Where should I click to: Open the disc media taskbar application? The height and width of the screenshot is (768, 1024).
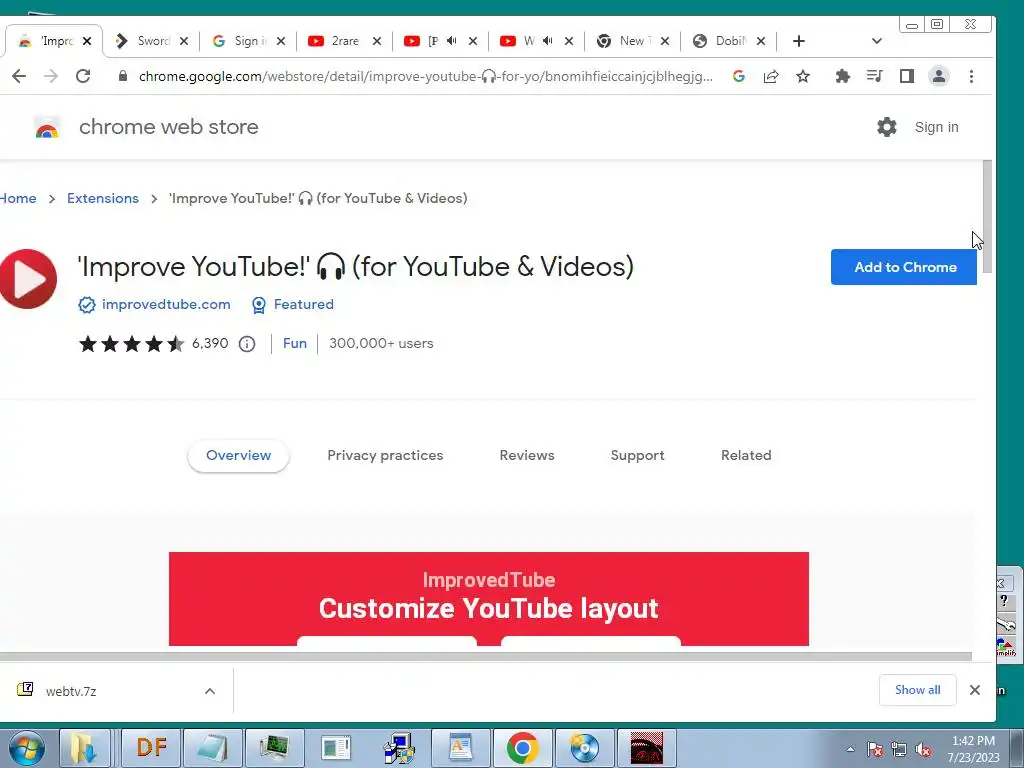[584, 748]
